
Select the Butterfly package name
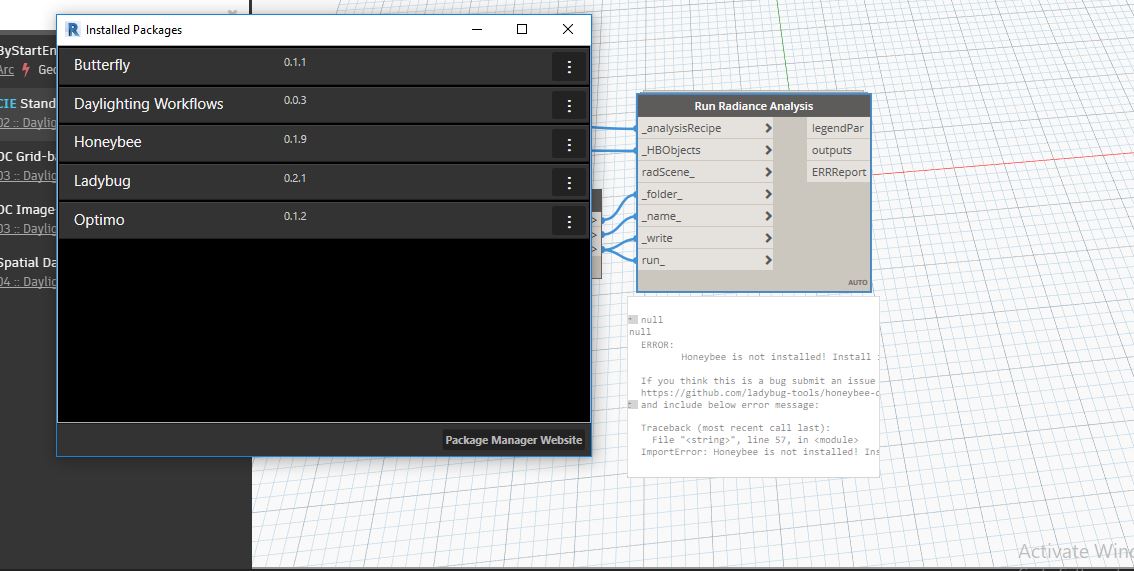pos(102,65)
